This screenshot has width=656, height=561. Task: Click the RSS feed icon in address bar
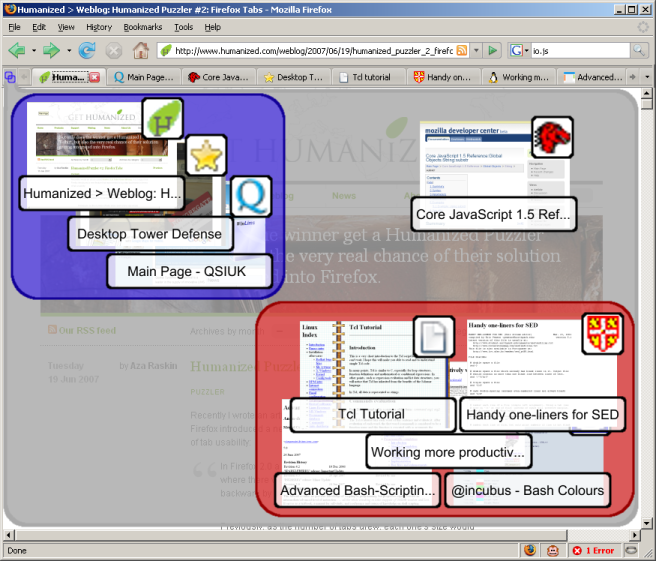(x=461, y=50)
